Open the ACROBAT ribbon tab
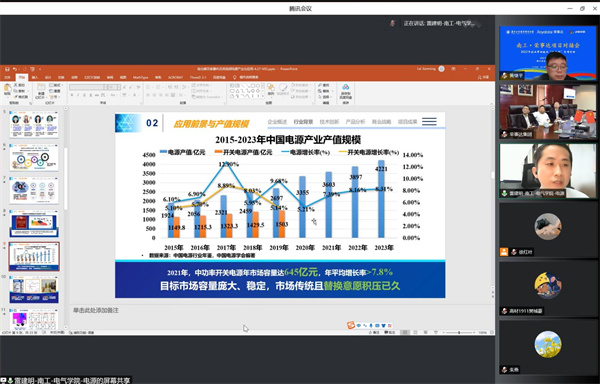 coord(175,77)
